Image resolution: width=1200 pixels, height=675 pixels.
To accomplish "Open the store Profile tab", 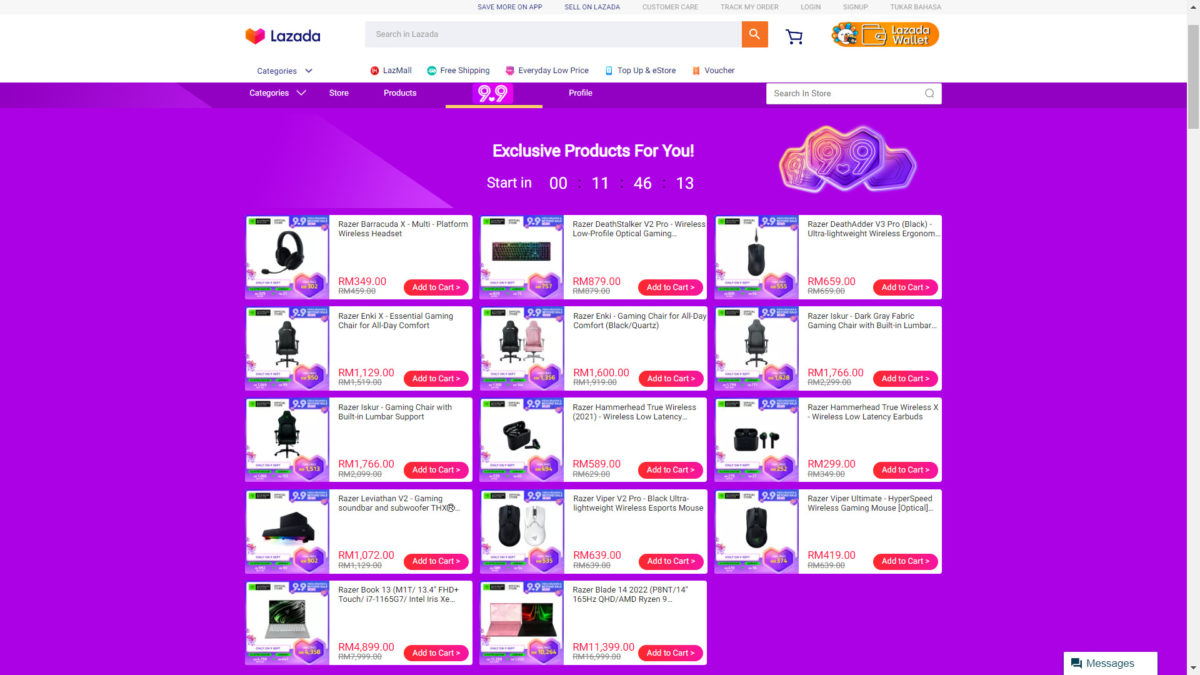I will point(580,93).
